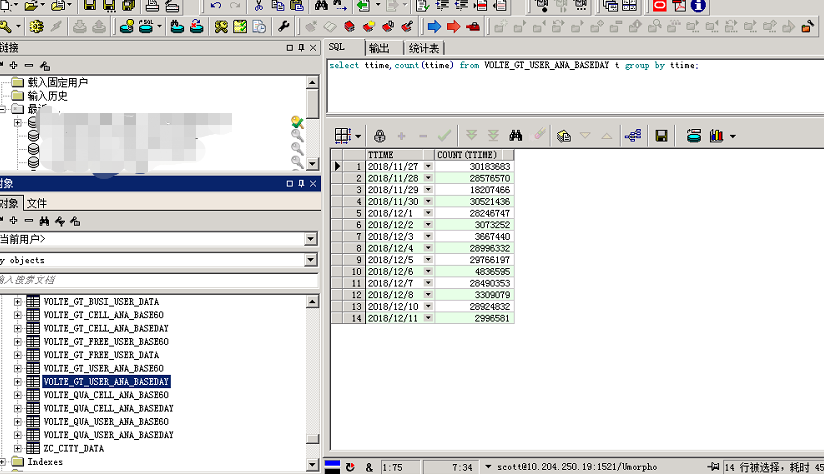Select the 对象 tab

pyautogui.click(x=9, y=203)
